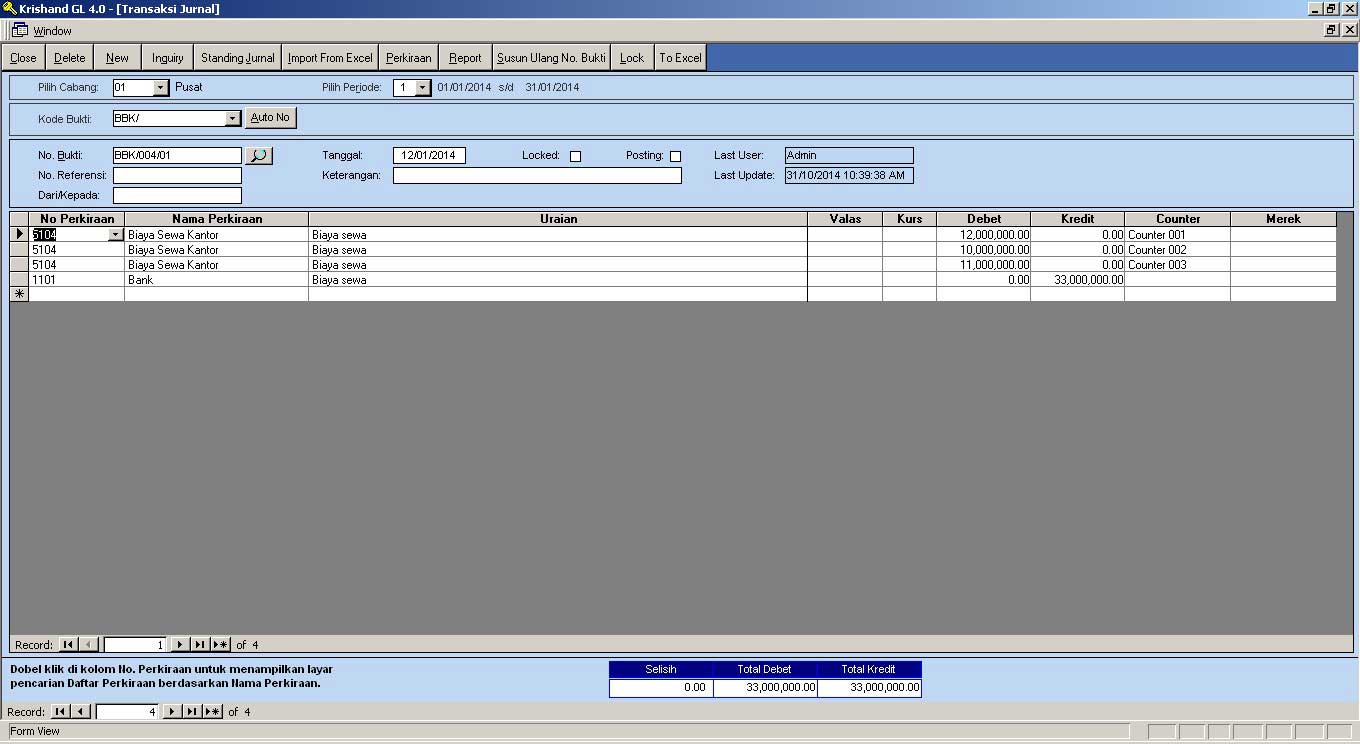
Task: Click the Tanggal date field
Action: 429,156
